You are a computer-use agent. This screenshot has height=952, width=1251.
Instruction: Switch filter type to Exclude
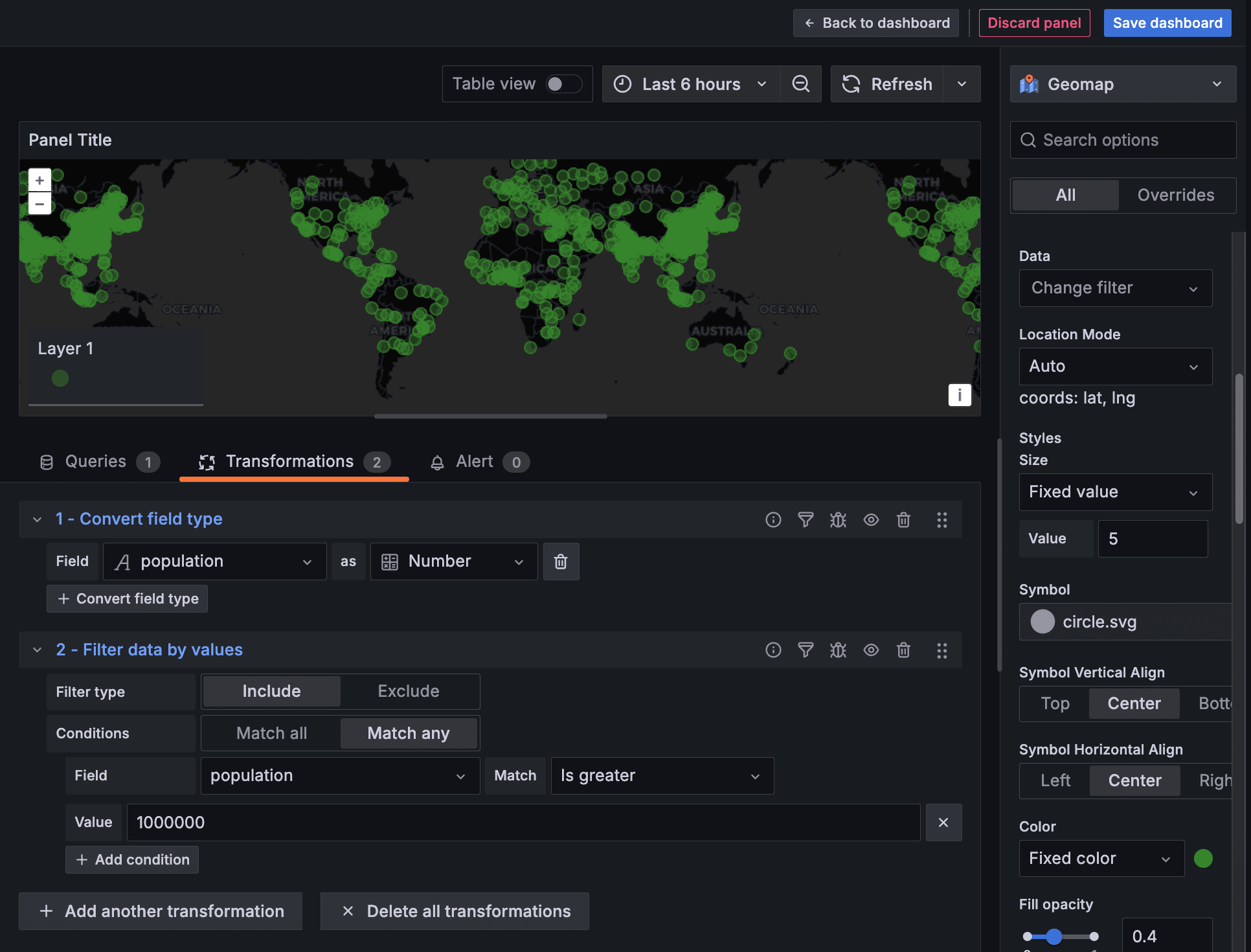pos(409,691)
